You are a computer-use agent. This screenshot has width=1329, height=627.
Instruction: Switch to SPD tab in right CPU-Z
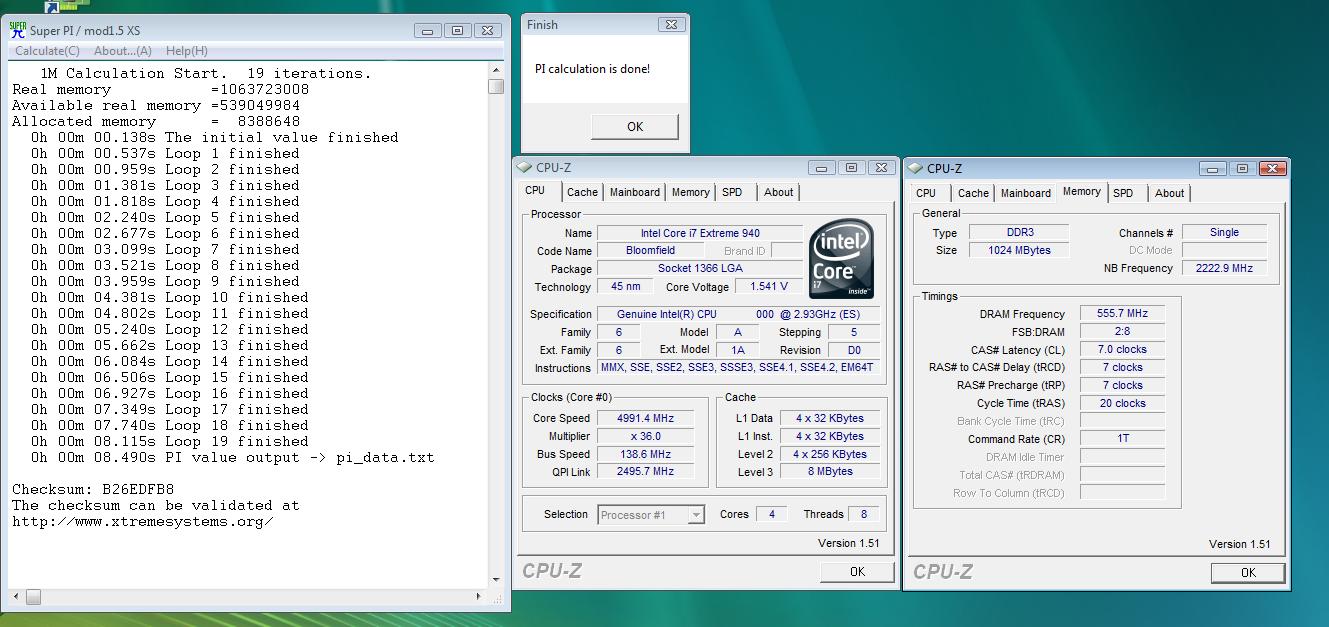coord(1123,193)
